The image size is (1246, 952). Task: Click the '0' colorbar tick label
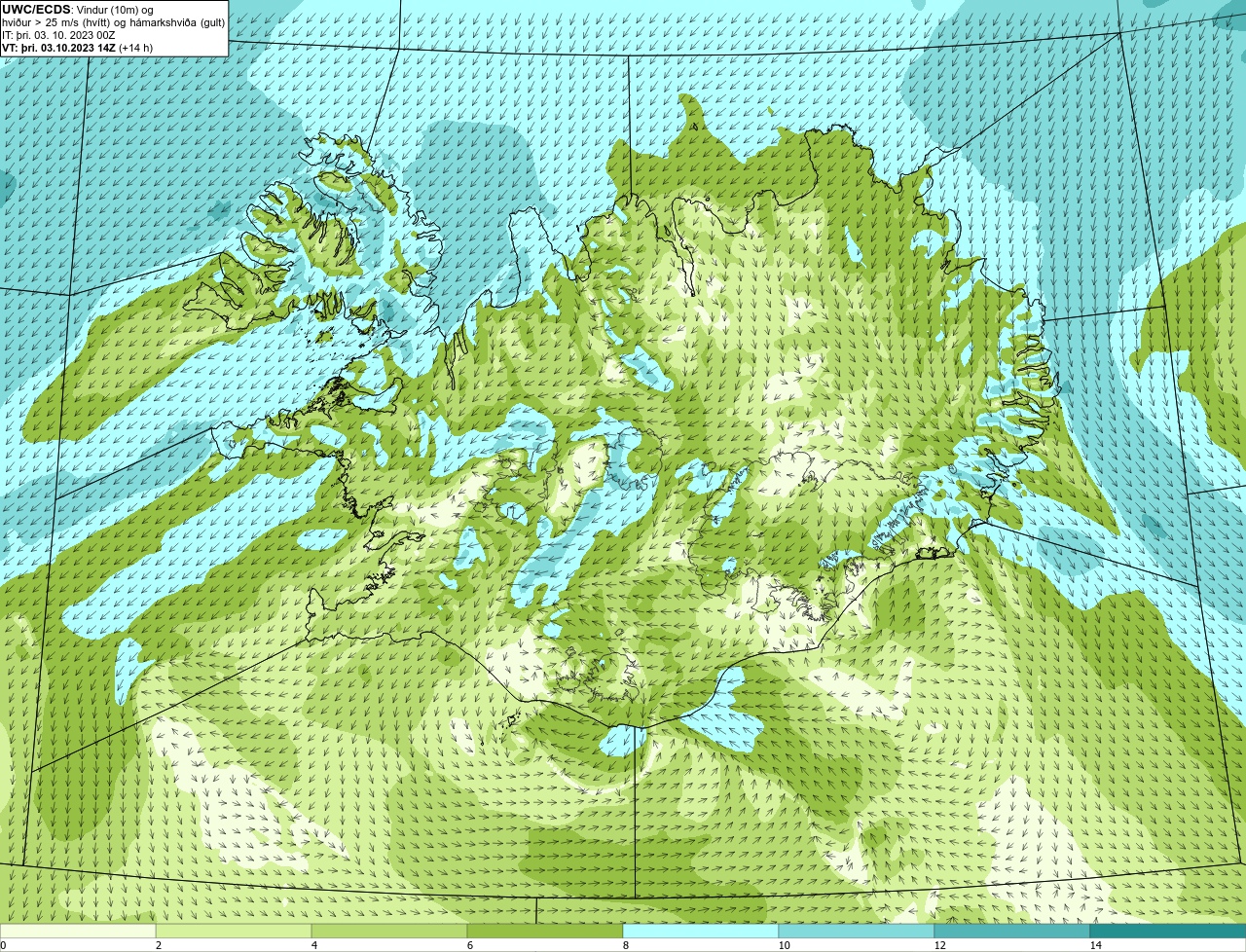click(x=3, y=945)
